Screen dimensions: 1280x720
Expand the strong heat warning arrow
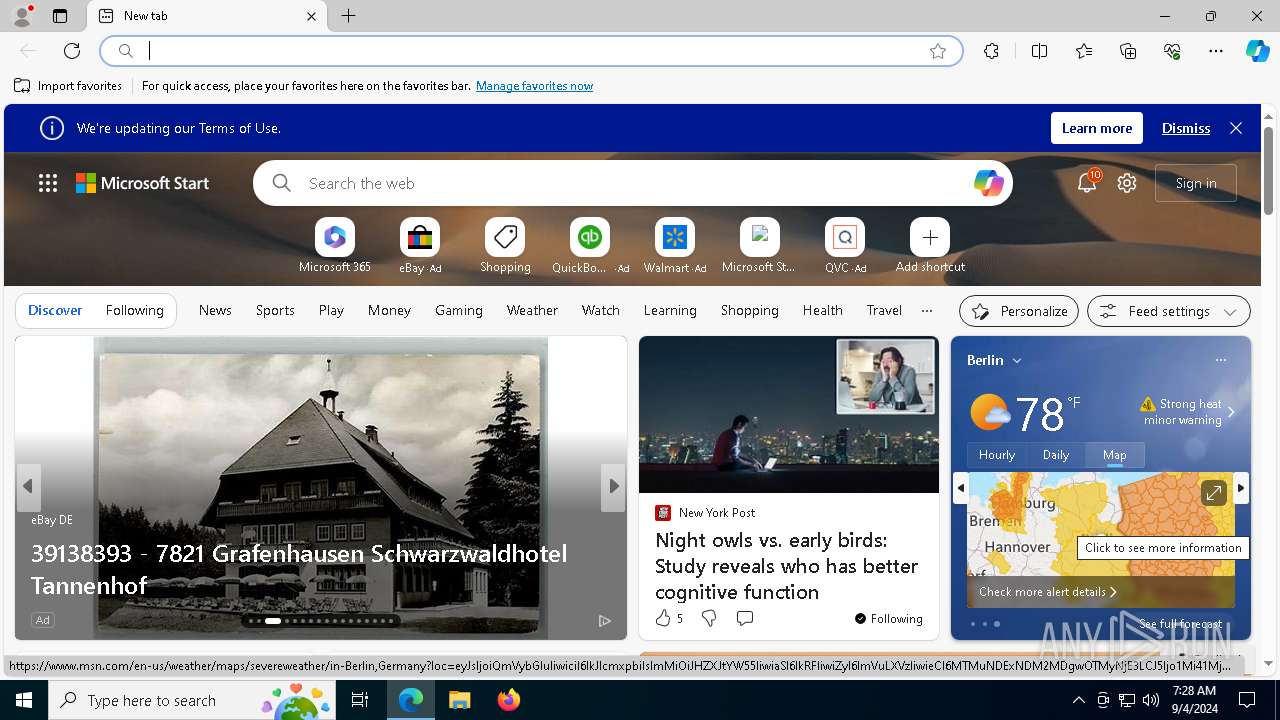(x=1231, y=412)
